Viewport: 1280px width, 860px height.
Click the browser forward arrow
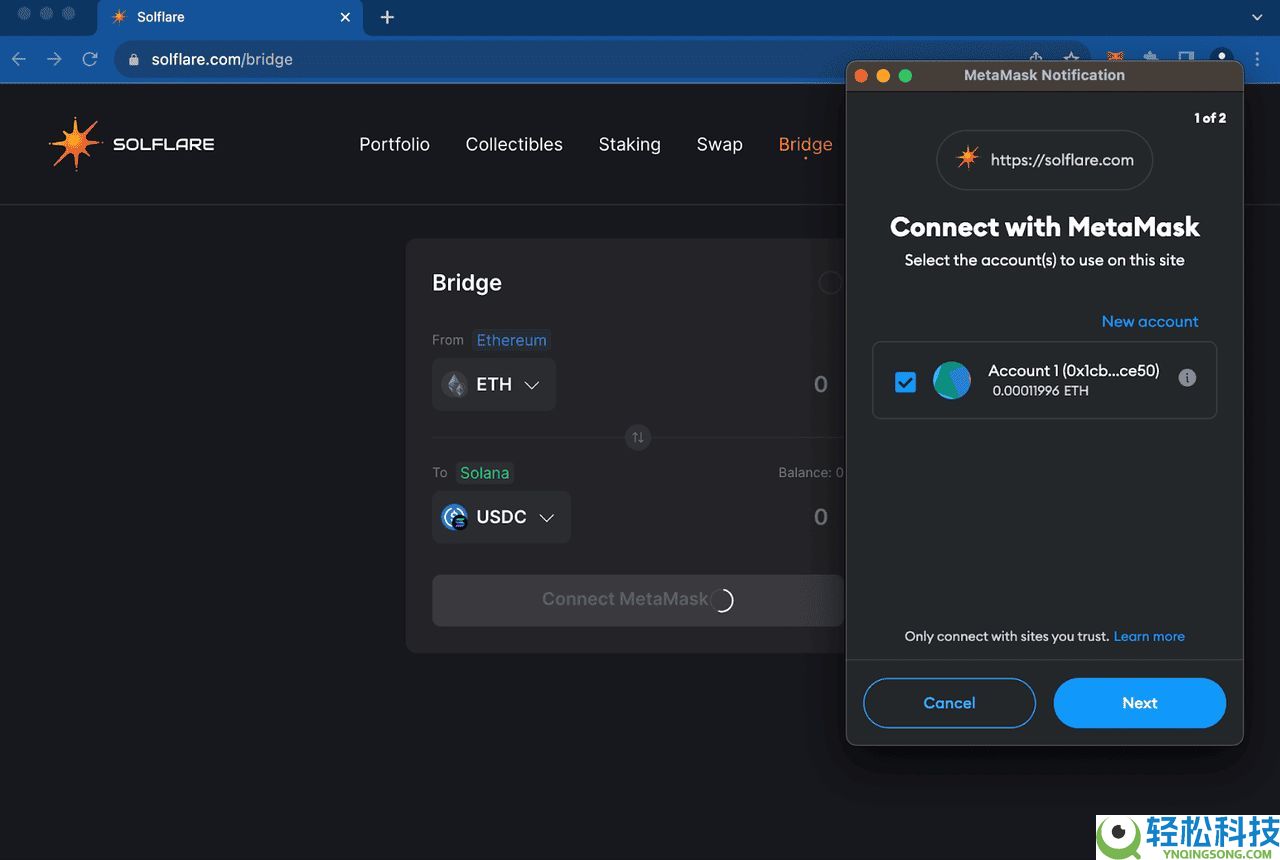54,59
